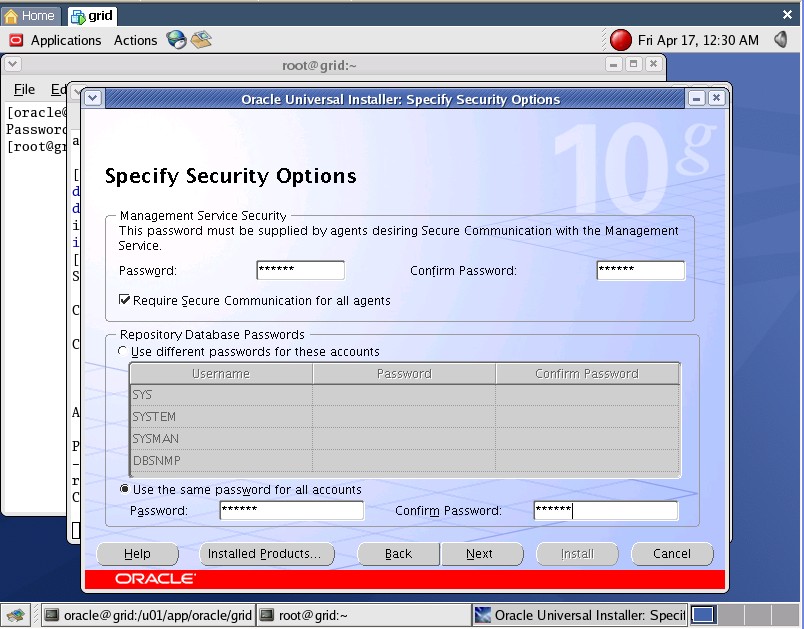This screenshot has width=804, height=629.
Task: Open the volume speaker icon
Action: click(779, 40)
